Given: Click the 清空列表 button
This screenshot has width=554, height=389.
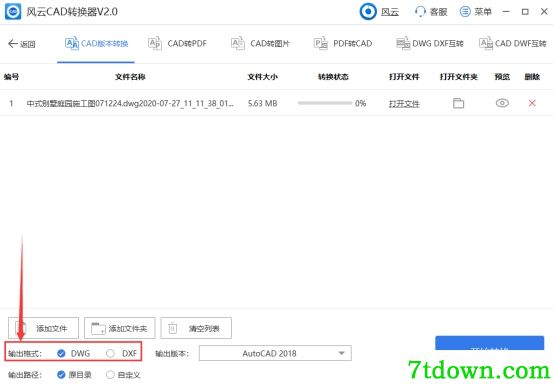Looking at the screenshot, I should pyautogui.click(x=196, y=328).
